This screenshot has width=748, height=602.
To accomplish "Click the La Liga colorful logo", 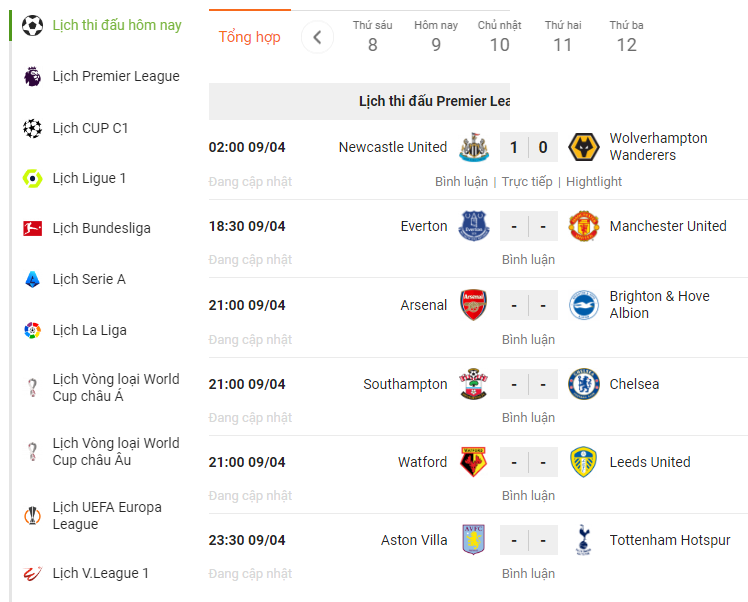I will pos(32,330).
